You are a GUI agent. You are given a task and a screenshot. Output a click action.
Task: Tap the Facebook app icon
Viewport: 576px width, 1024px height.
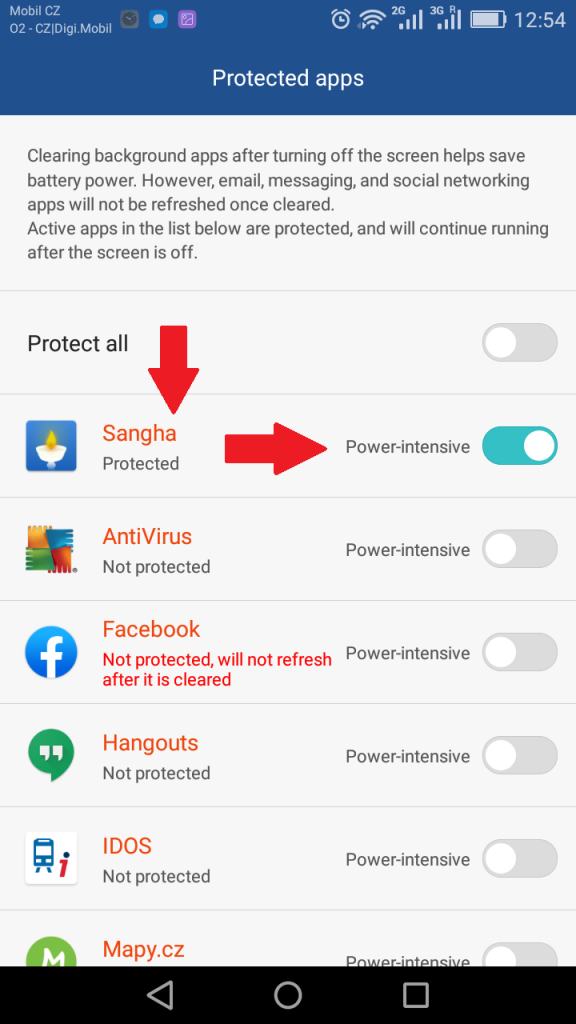51,652
